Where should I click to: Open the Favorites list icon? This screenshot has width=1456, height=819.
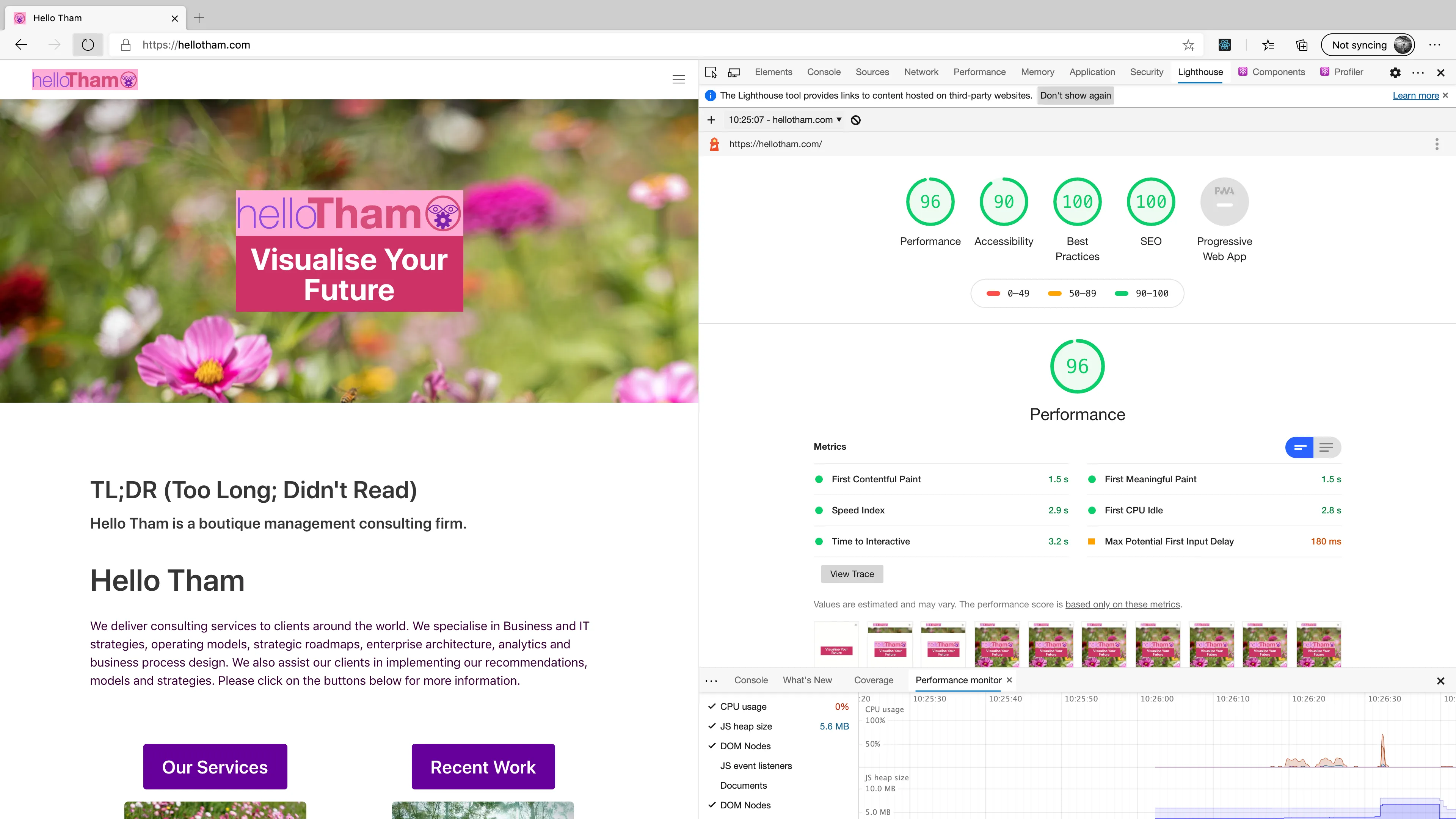[1268, 45]
